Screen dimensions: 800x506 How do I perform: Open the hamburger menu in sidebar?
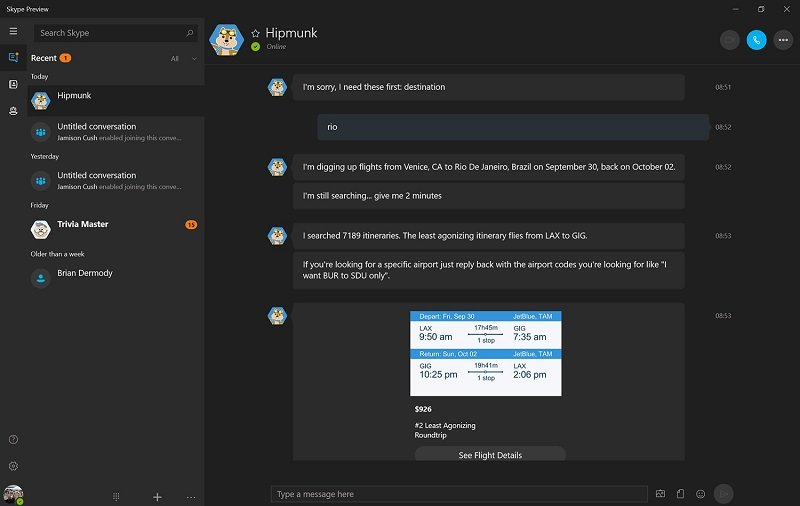(13, 31)
